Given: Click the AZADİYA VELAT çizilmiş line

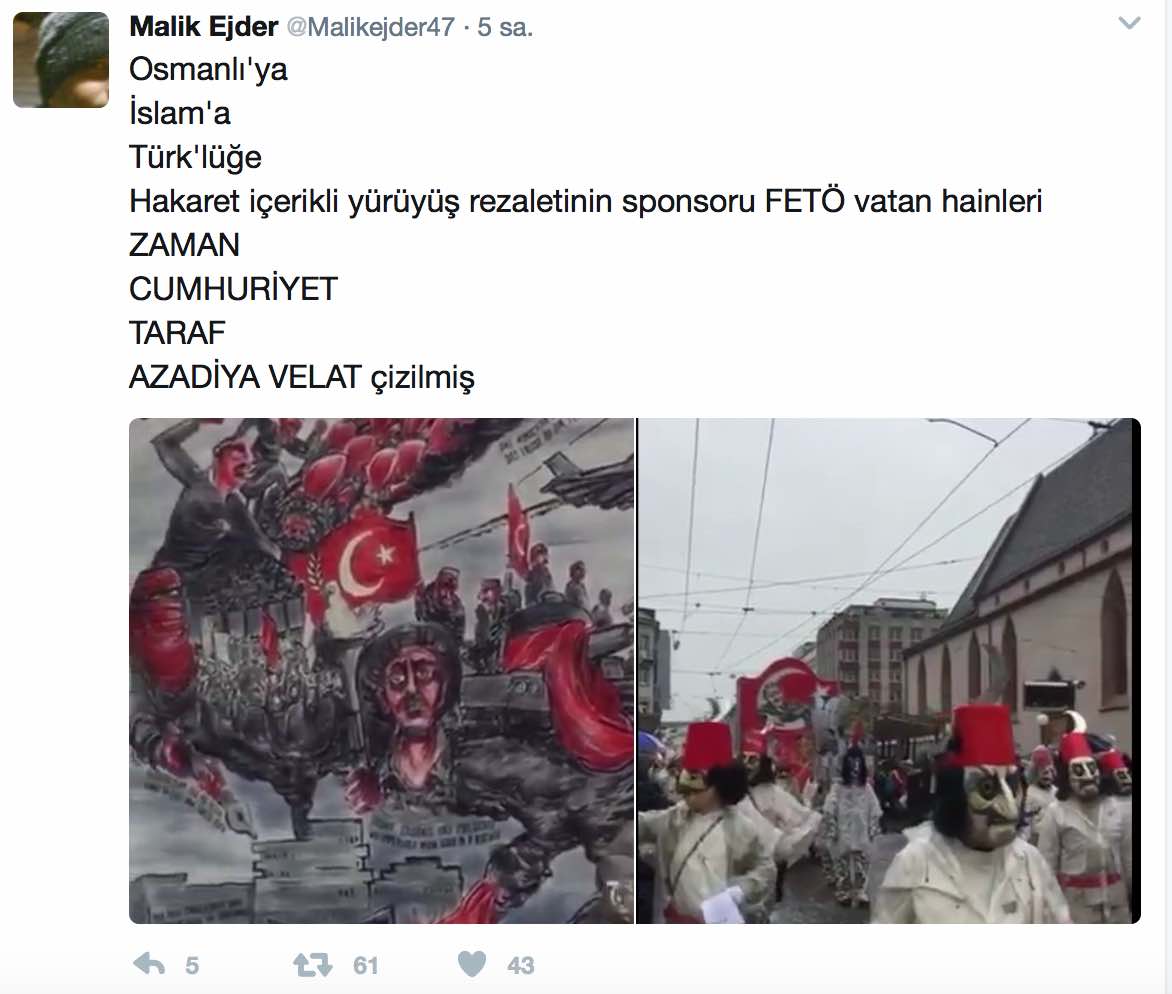Looking at the screenshot, I should (302, 378).
